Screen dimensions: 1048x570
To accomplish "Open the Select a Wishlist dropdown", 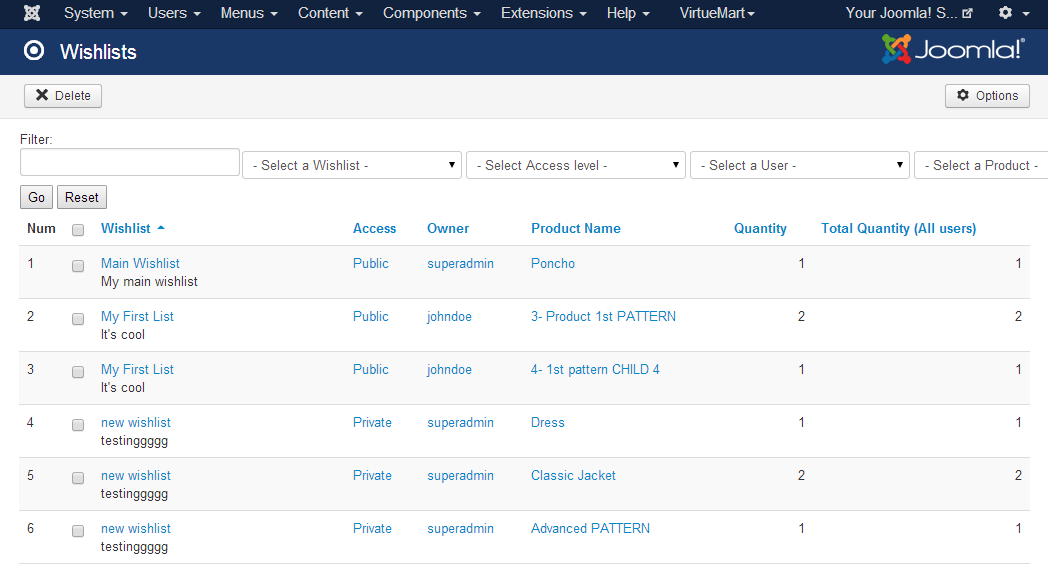I will click(x=352, y=165).
